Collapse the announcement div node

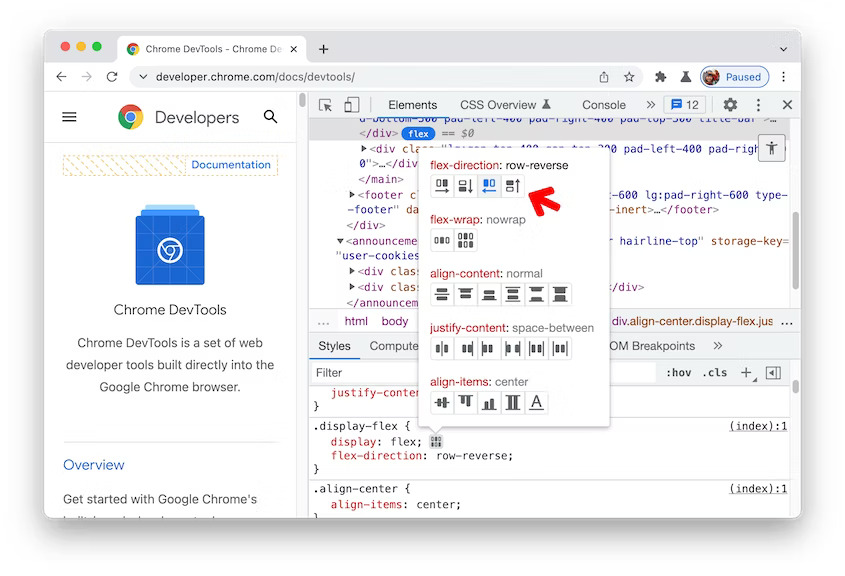coord(339,240)
